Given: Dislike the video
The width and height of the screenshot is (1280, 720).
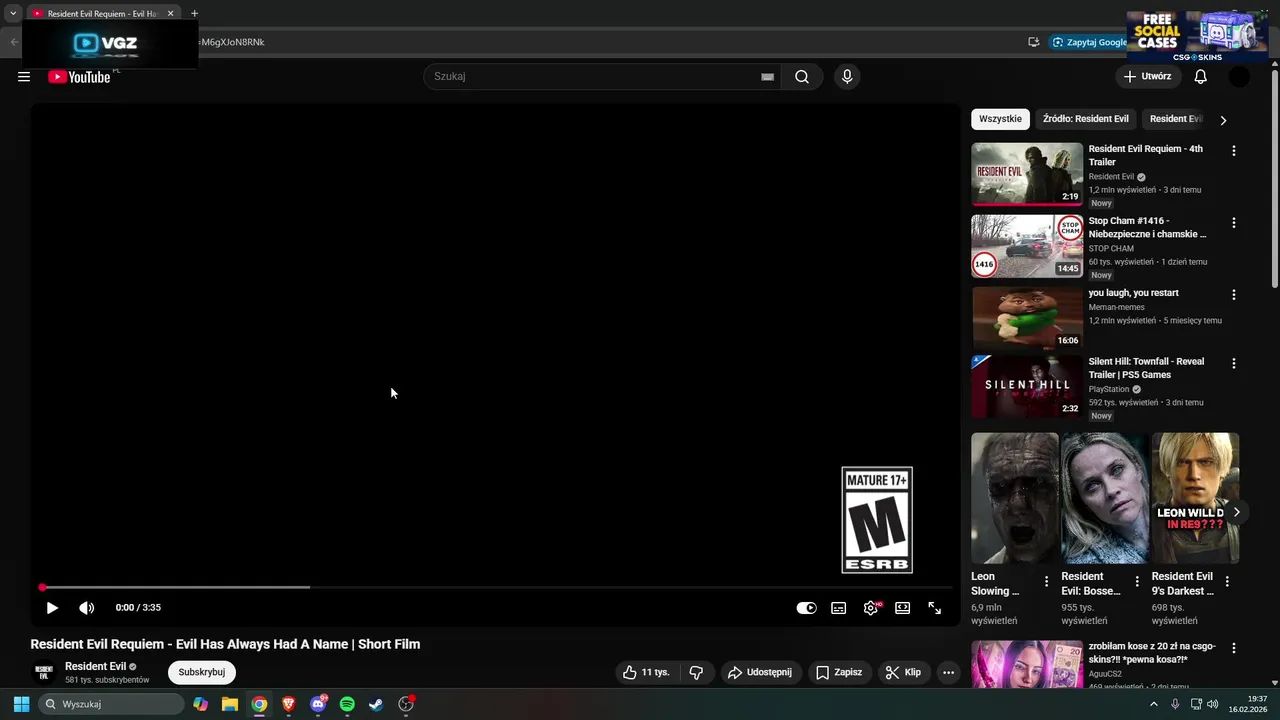Looking at the screenshot, I should pos(697,673).
